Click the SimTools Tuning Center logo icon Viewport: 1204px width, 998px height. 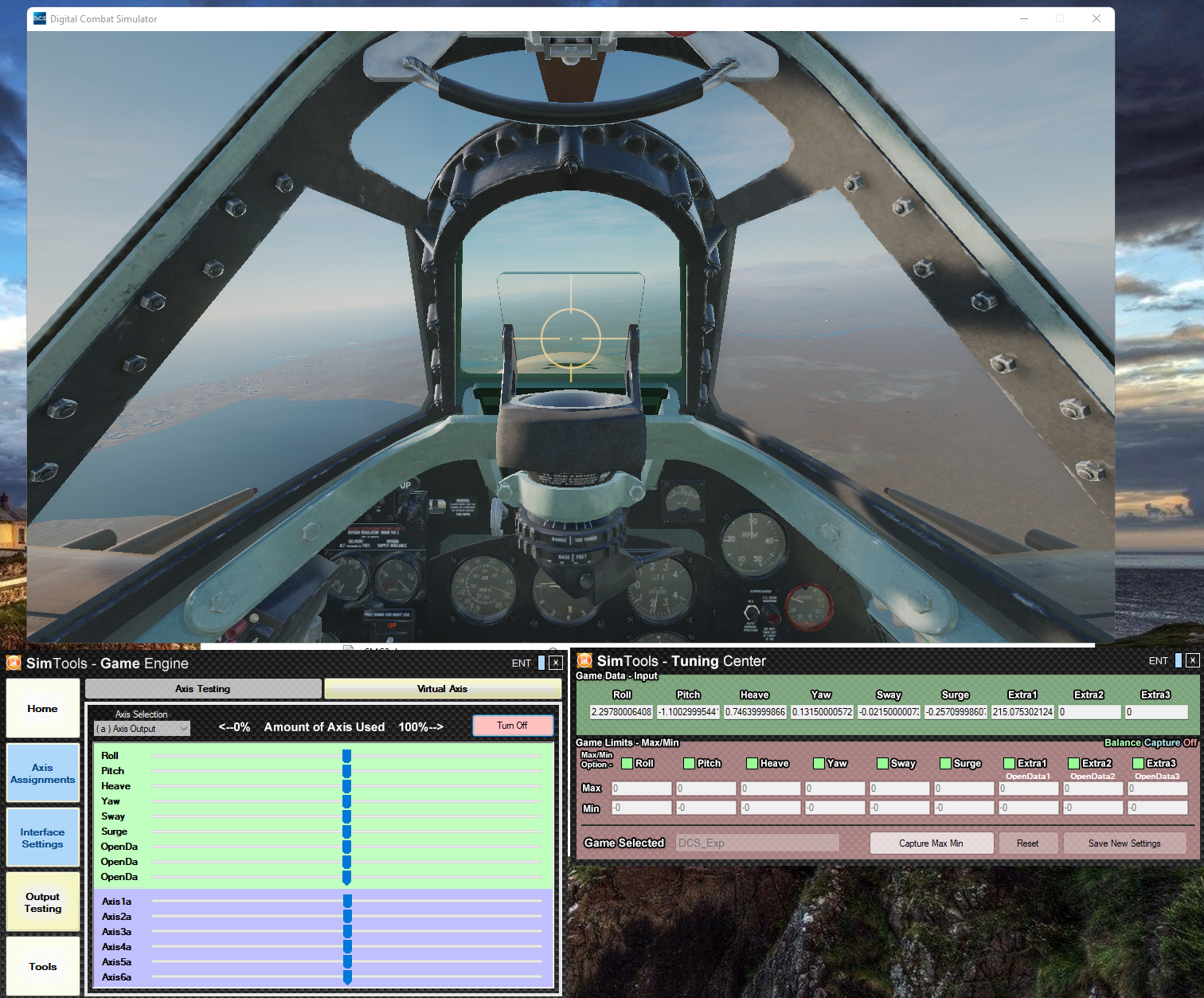[x=584, y=660]
